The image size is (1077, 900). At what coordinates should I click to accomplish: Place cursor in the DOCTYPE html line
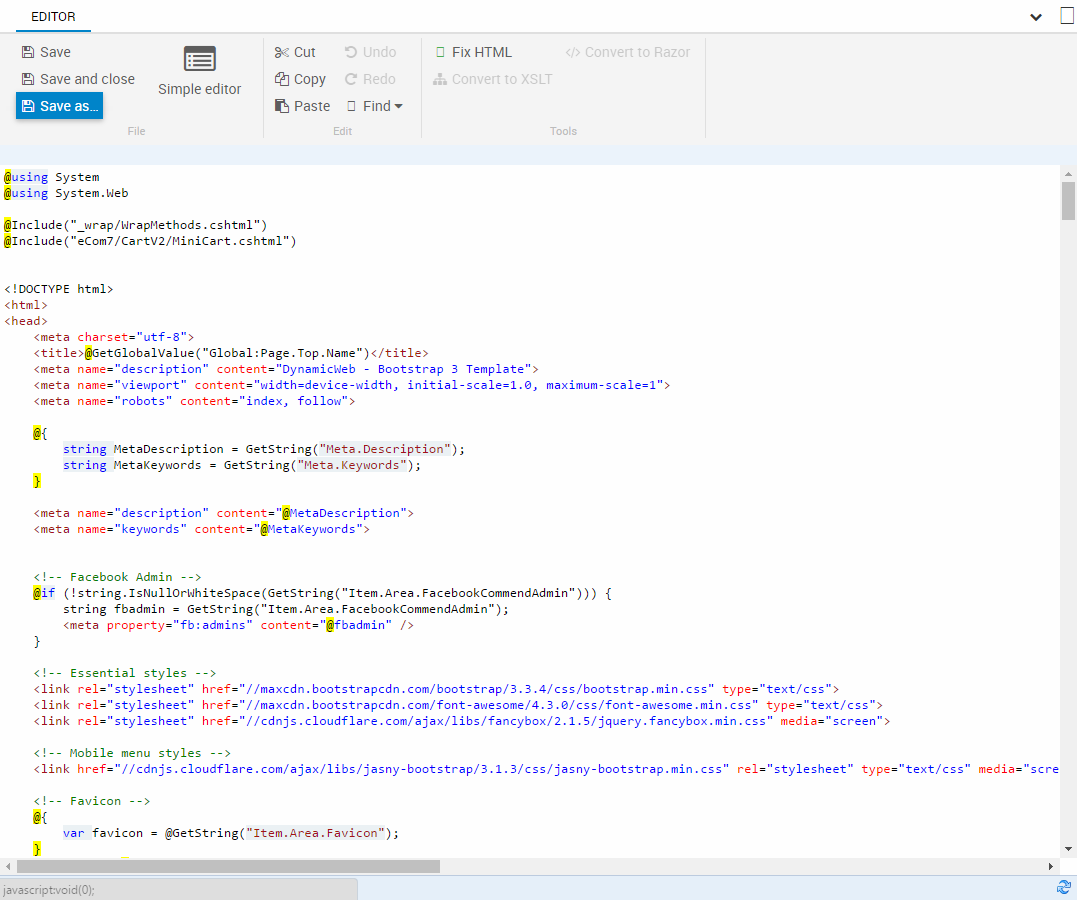pos(60,289)
